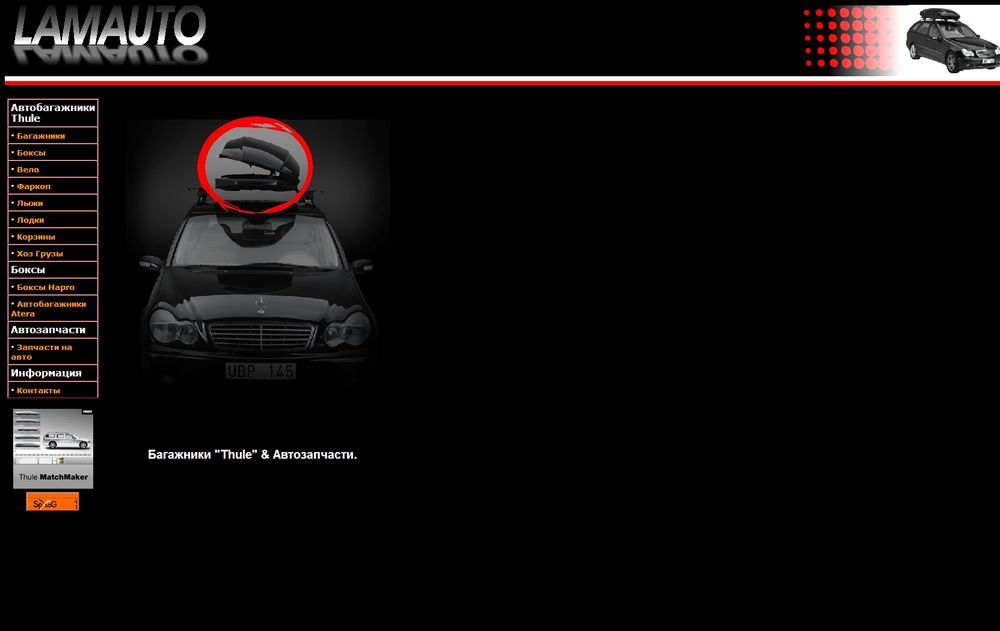The width and height of the screenshot is (1000, 631).
Task: Open the Фаркоп category
Action: [33, 186]
